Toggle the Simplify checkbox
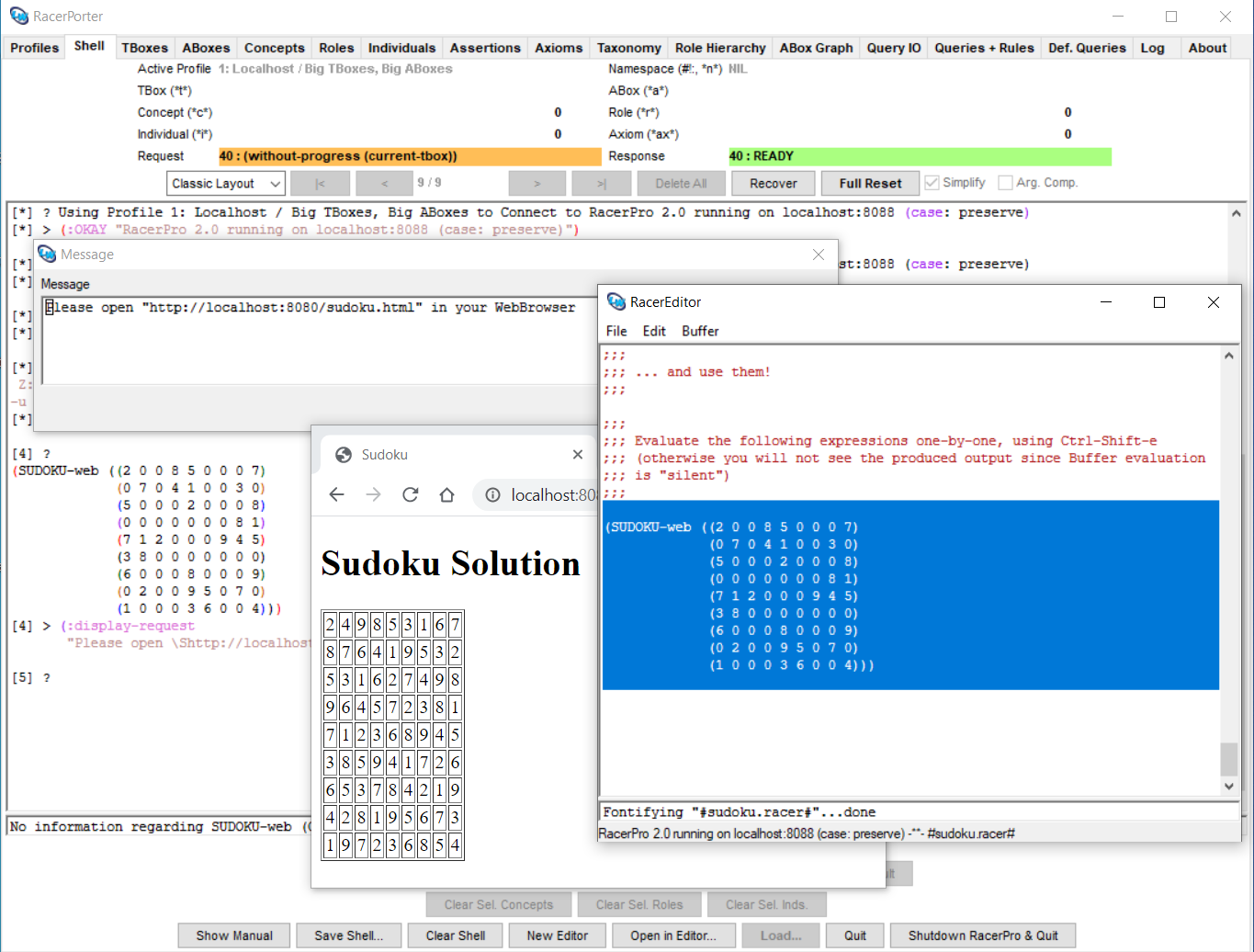Viewport: 1254px width, 952px height. pos(932,183)
